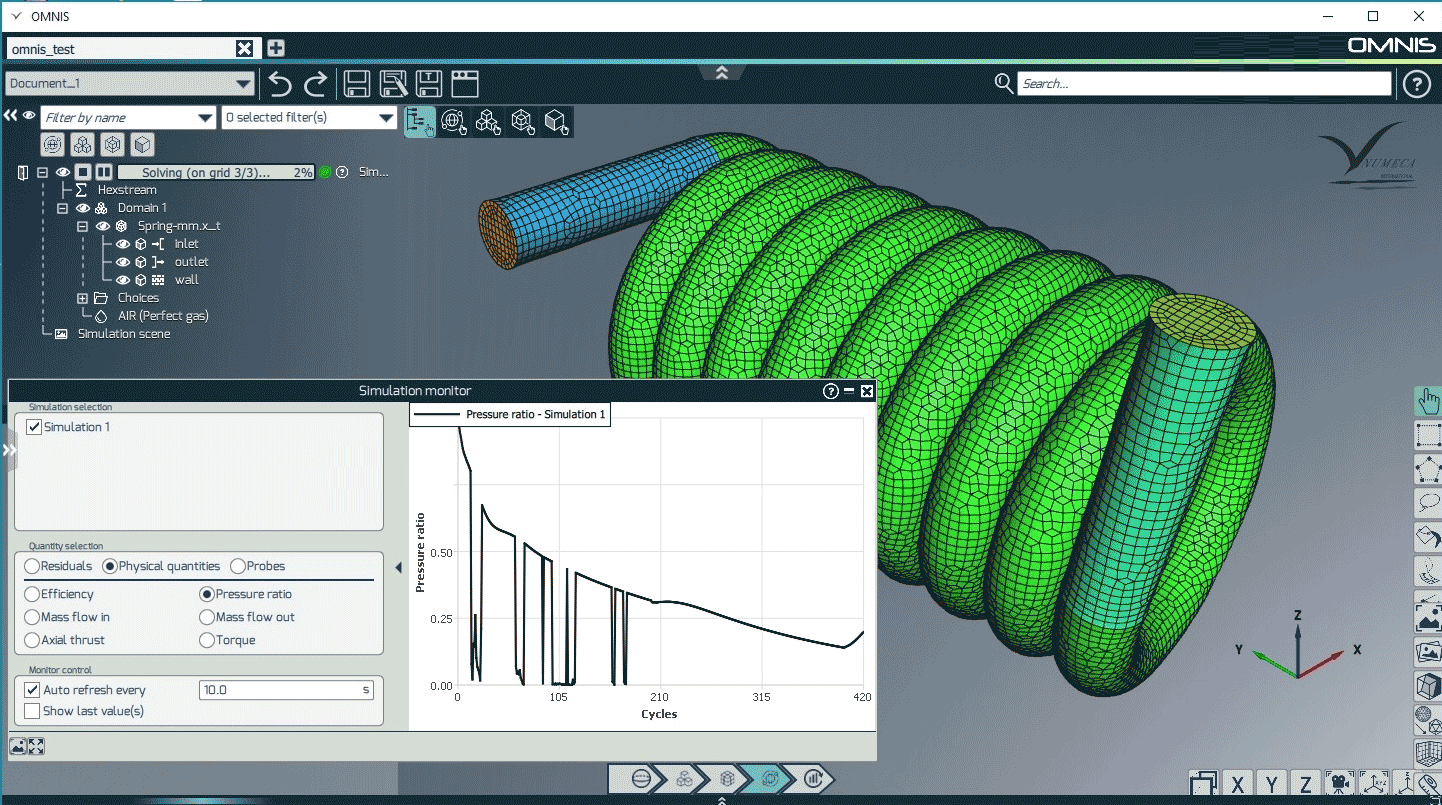Enable the Show last value(s) checkbox
Viewport: 1442px width, 805px height.
[32, 711]
